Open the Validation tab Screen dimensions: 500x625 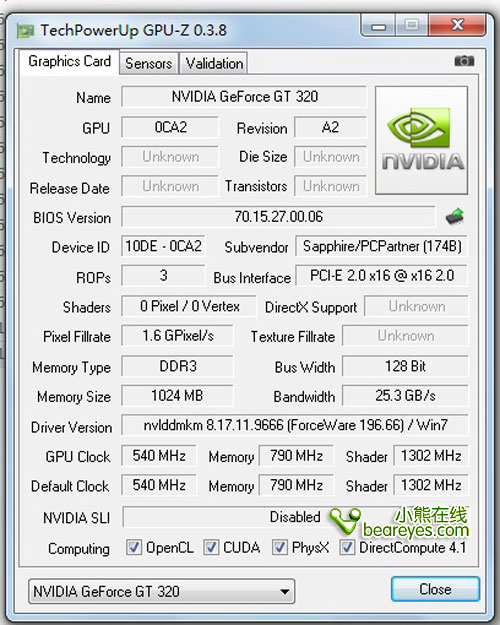point(214,63)
